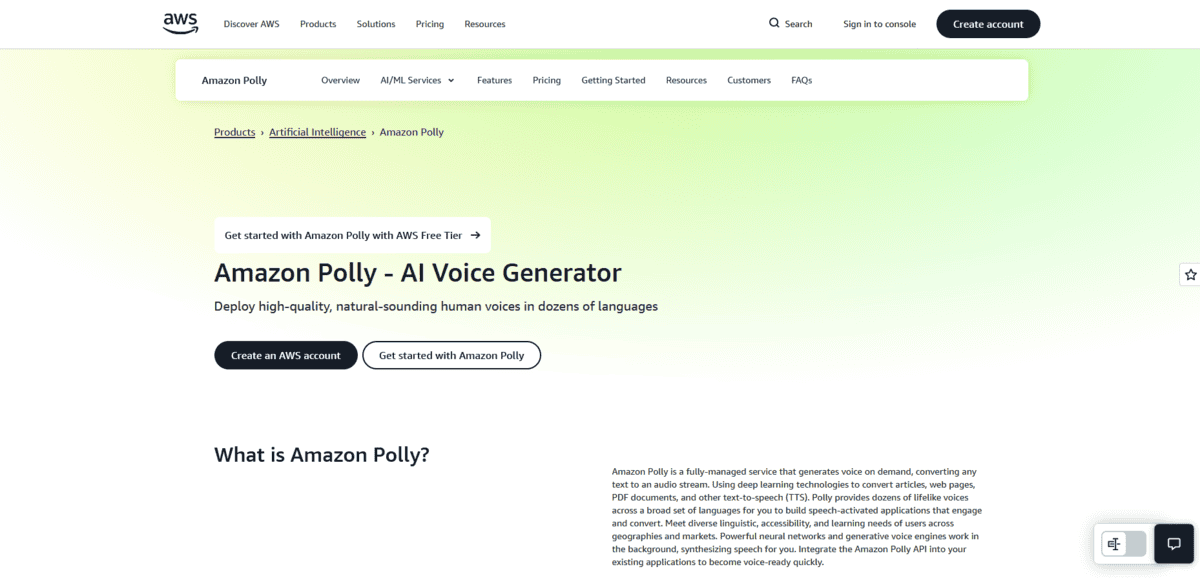Open the chat support widget
Screen dimensions: 1200x578
point(1173,543)
